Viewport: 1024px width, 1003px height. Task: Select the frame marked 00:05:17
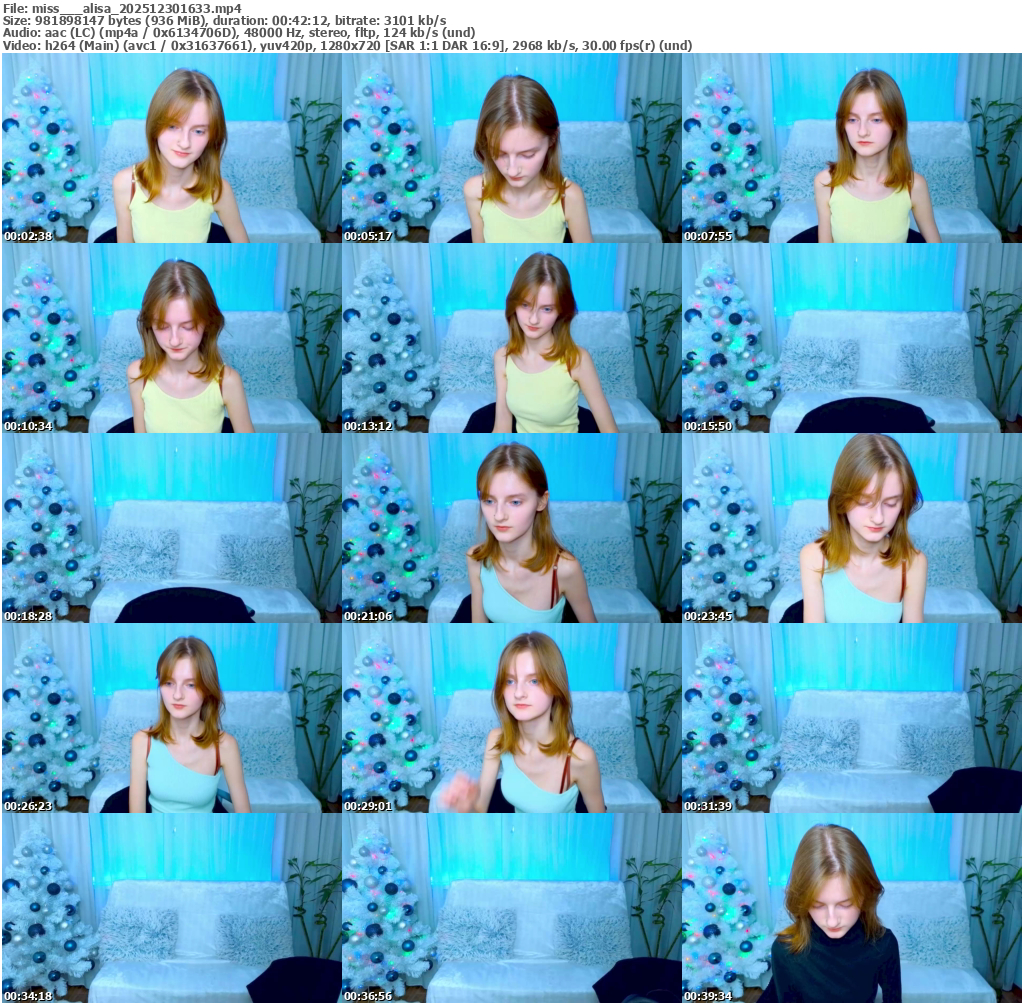coord(511,148)
